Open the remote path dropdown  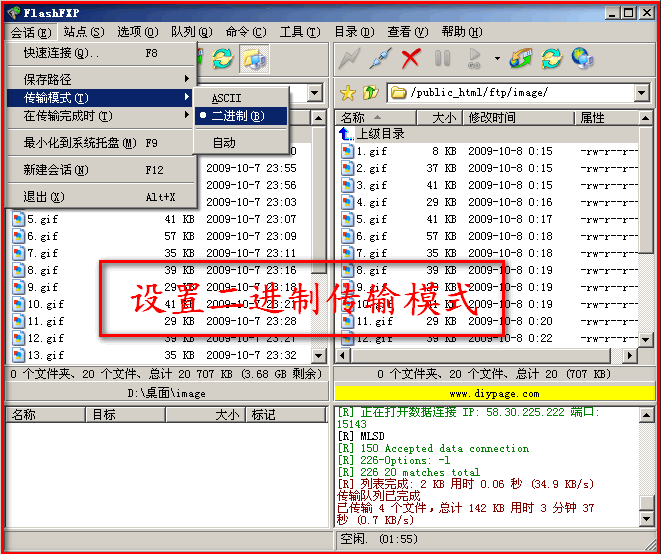click(x=642, y=93)
